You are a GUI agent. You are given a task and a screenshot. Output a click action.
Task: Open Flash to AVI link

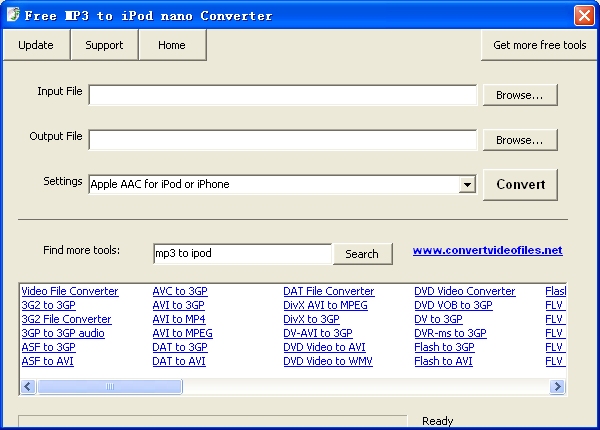tap(443, 361)
